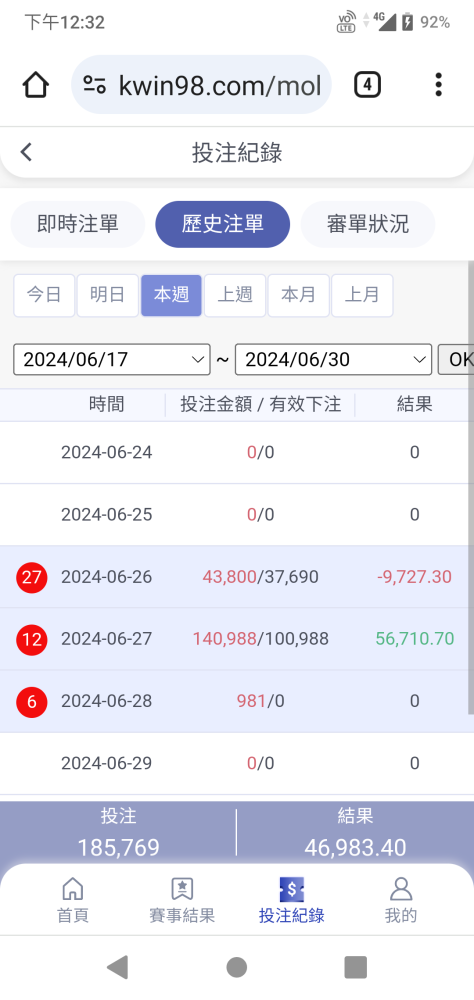Tap the site settings icon in address bar

point(94,85)
